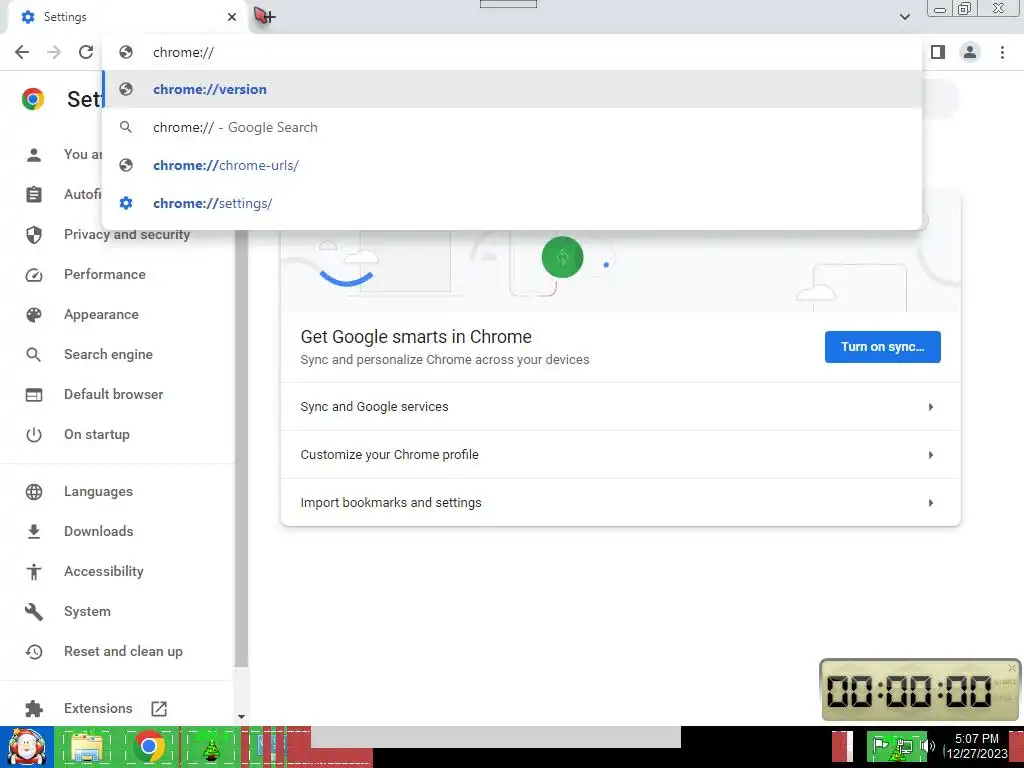This screenshot has width=1024, height=768.
Task: Go back using the back arrow
Action: (x=22, y=52)
